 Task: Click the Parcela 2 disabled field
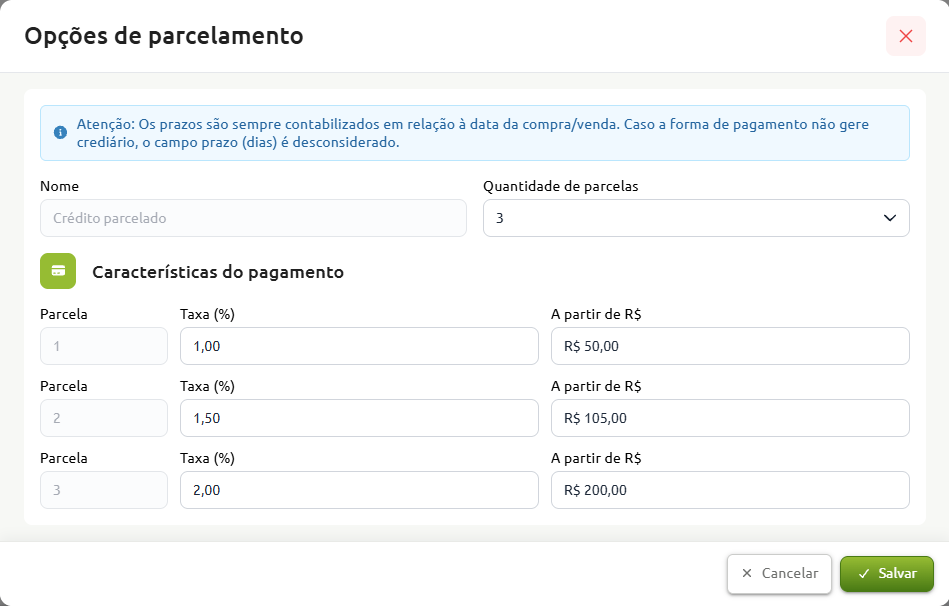pos(103,418)
